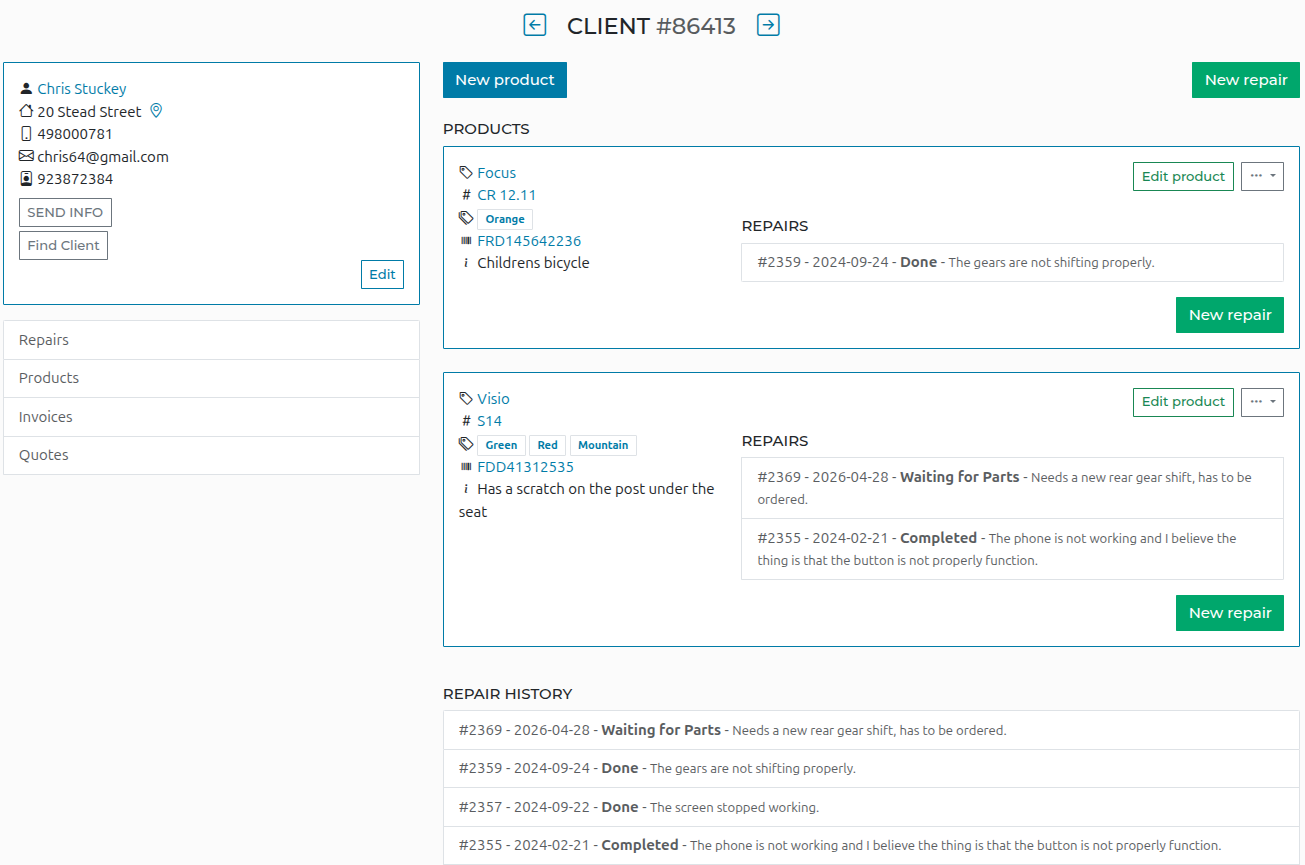Click the person icon beside Chris Stuckey

26,89
